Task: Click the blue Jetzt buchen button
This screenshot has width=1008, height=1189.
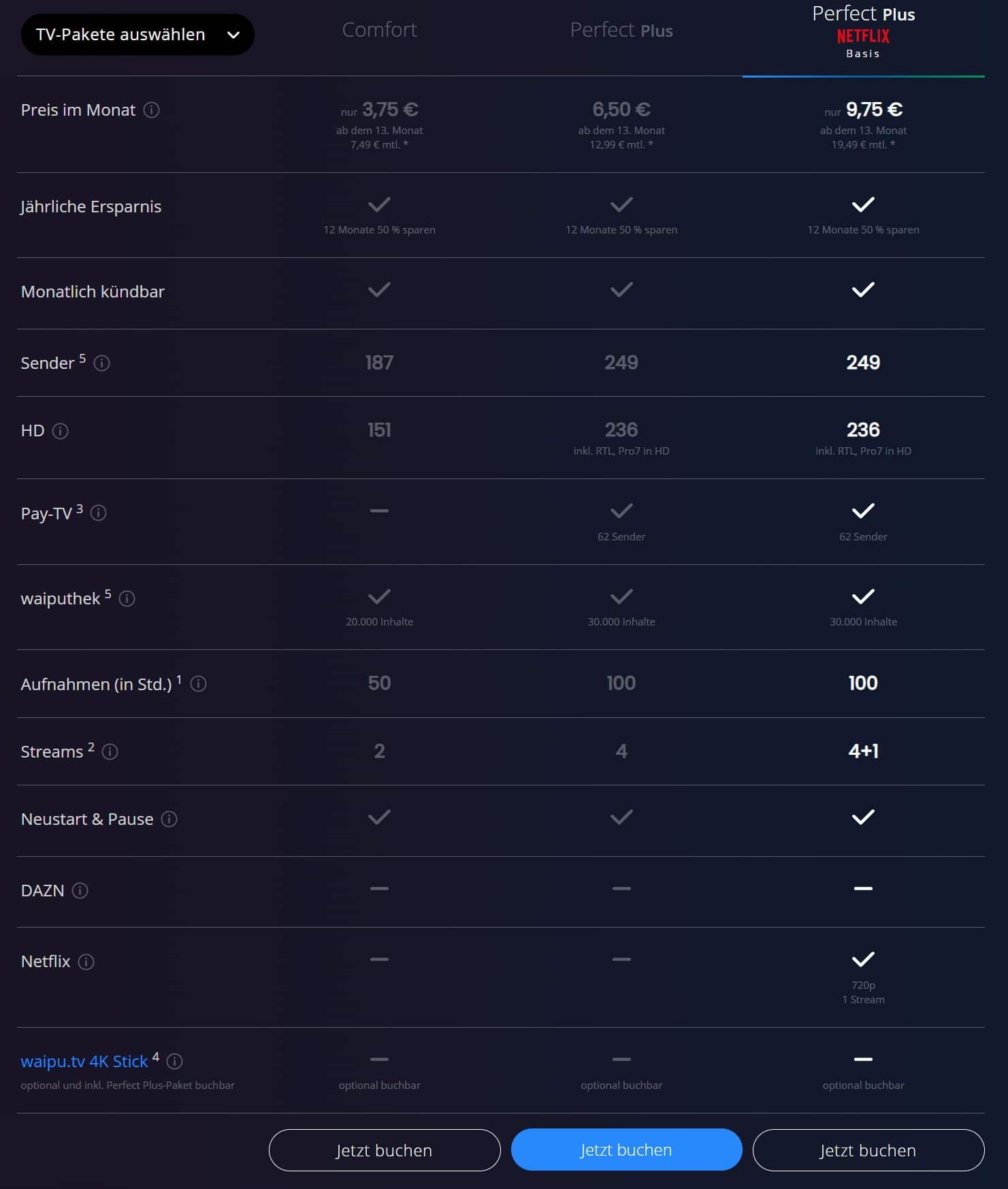Action: click(626, 1150)
